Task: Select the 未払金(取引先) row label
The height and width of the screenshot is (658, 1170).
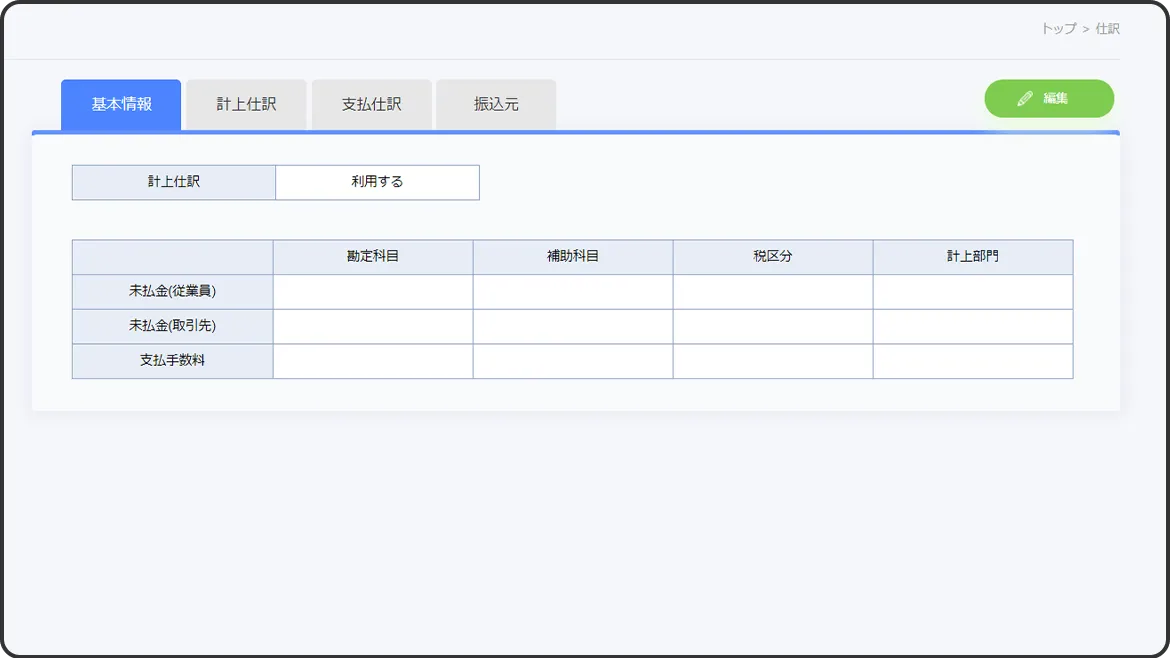Action: [173, 326]
